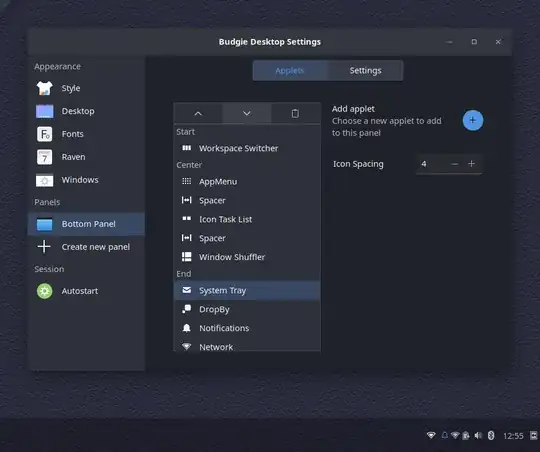This screenshot has width=540, height=452.
Task: Select the Spacer below Icon Task List
Action: point(247,238)
